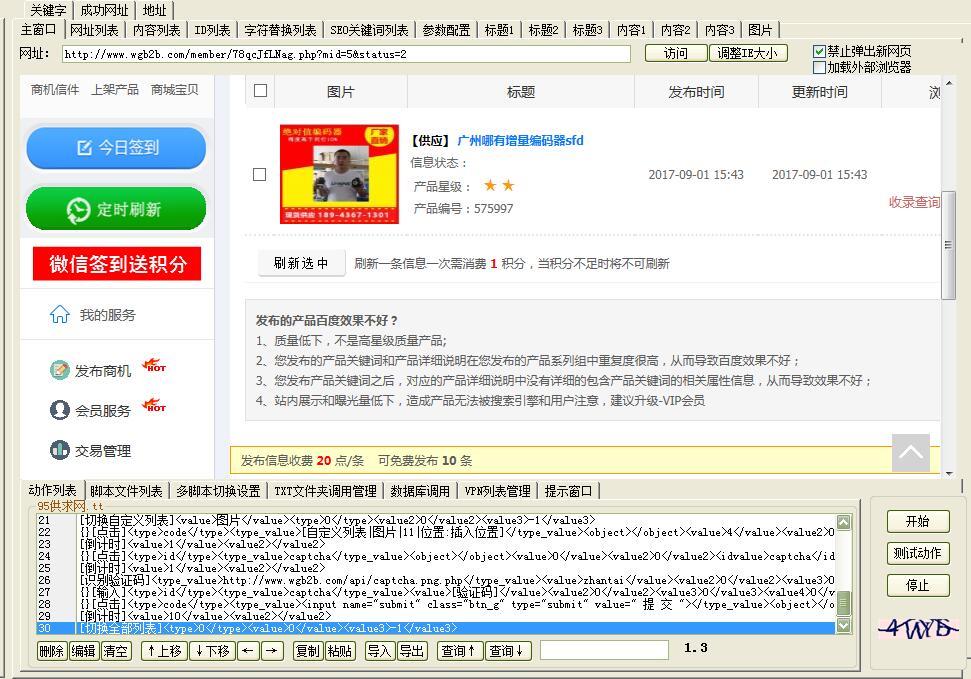Screen dimensions: 971x679
Task: Click the 导入 import button
Action: click(380, 651)
